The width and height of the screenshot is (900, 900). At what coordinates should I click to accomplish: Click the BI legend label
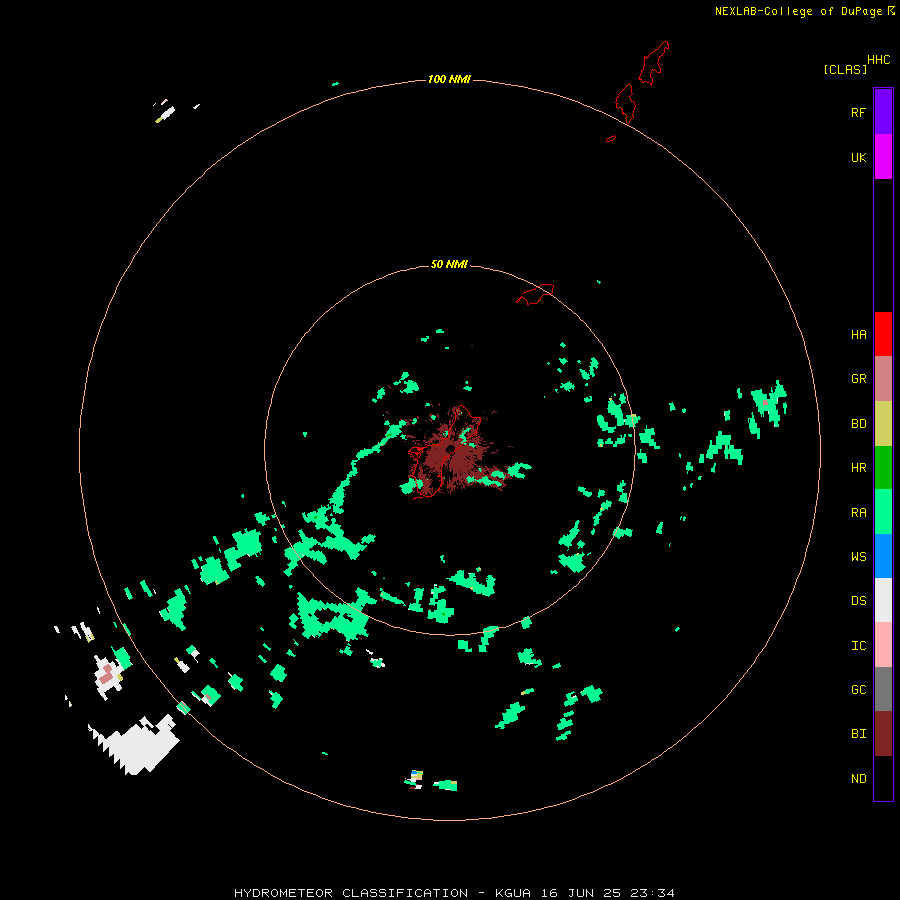click(x=858, y=734)
